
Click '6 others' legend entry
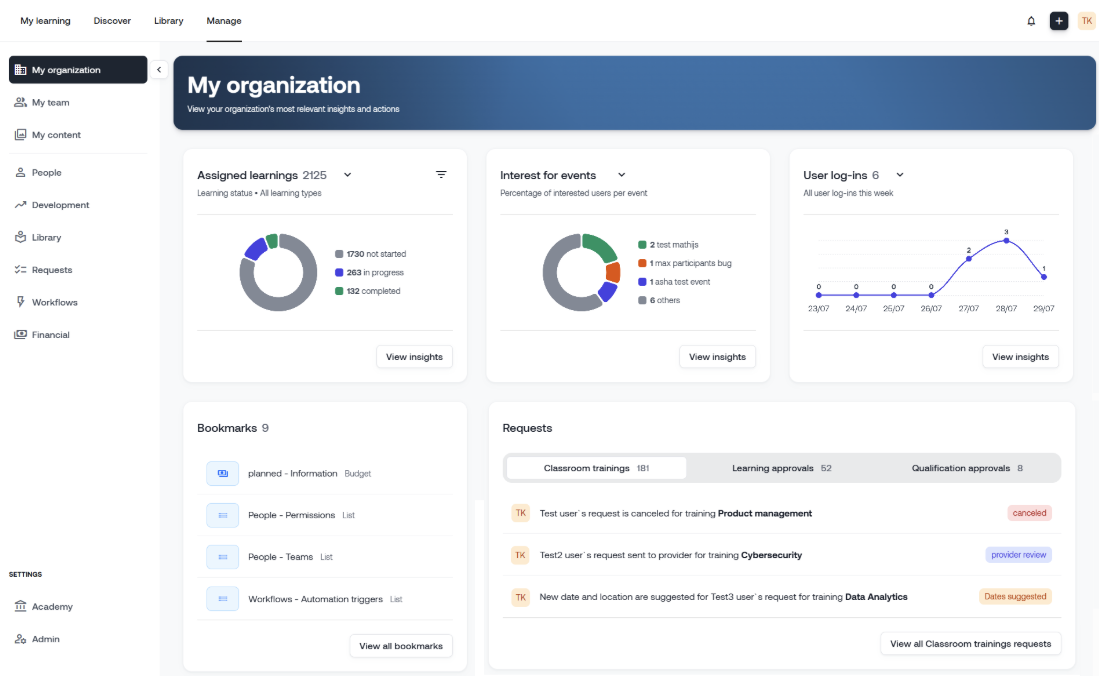click(x=659, y=300)
